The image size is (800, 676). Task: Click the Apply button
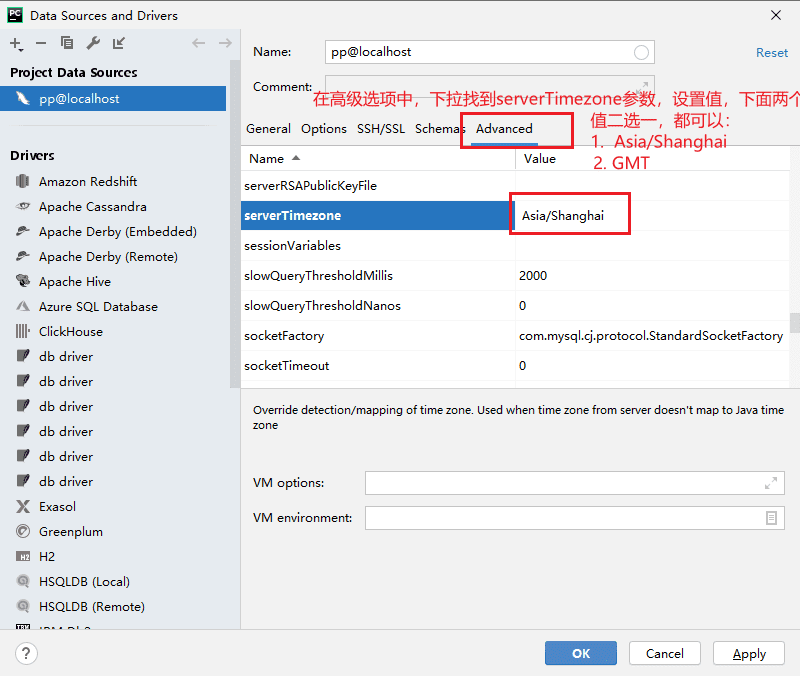coord(748,653)
